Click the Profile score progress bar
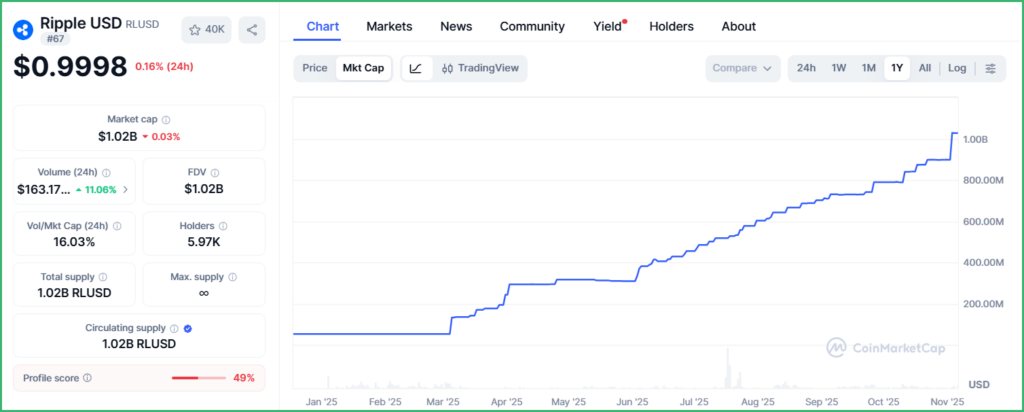This screenshot has height=412, width=1024. [x=197, y=378]
